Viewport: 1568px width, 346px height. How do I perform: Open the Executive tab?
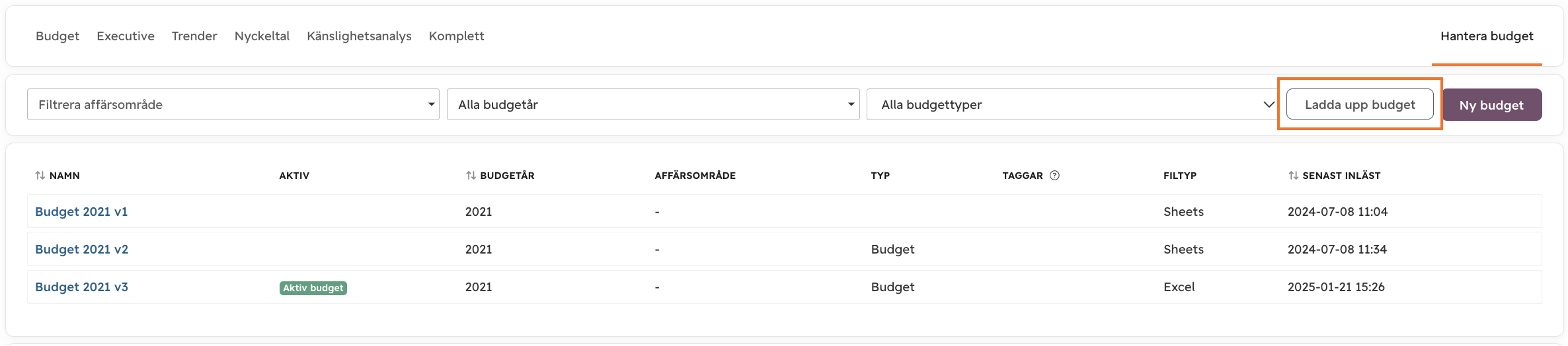pyautogui.click(x=126, y=36)
